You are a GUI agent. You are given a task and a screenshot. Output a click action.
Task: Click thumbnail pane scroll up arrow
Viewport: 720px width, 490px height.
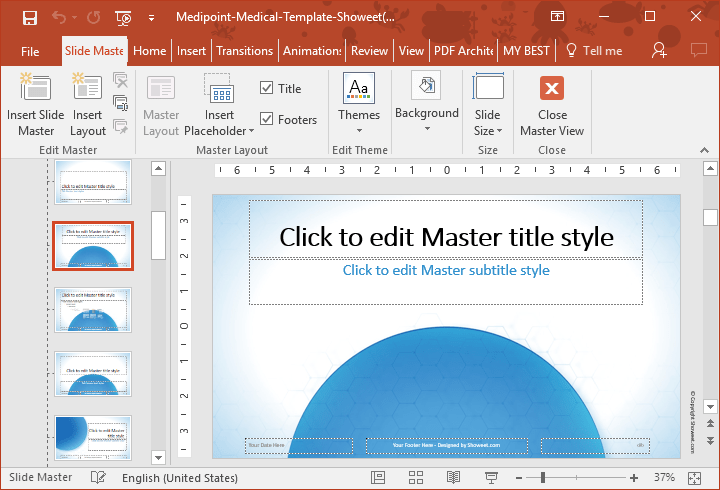coord(158,169)
